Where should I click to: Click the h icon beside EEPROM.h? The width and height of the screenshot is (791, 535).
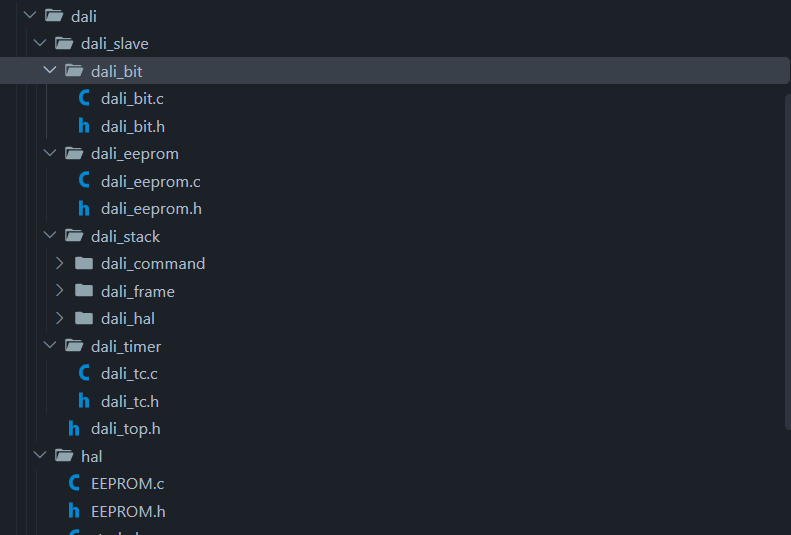coord(74,511)
